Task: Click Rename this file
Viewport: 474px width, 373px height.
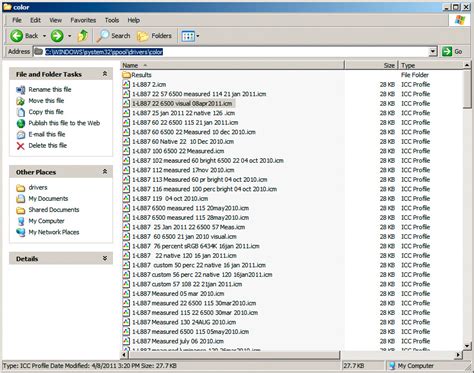Action: [x=50, y=89]
